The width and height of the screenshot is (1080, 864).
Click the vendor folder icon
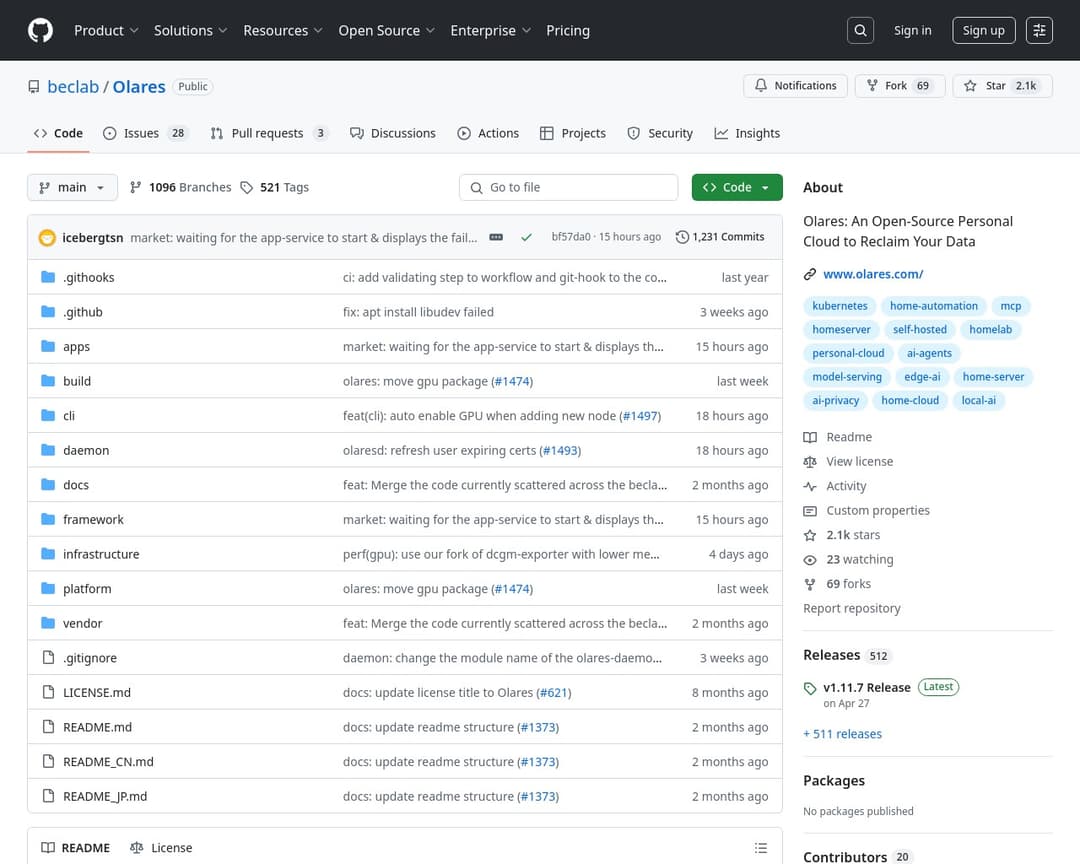tap(48, 623)
